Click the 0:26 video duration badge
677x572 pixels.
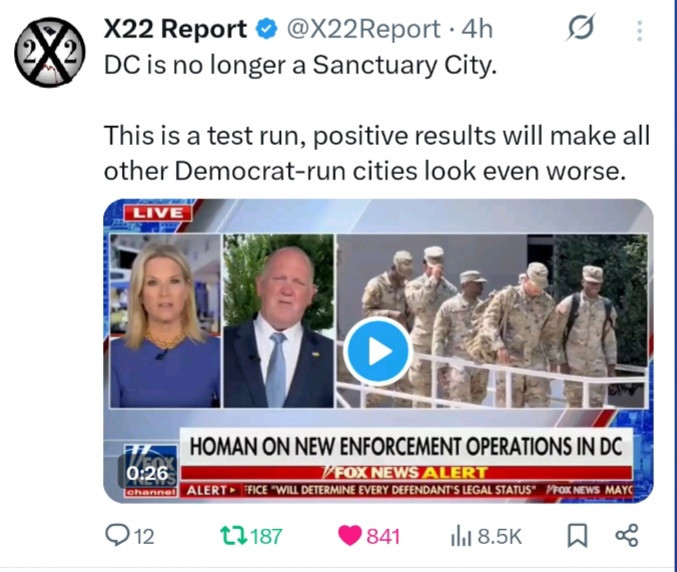coord(147,473)
